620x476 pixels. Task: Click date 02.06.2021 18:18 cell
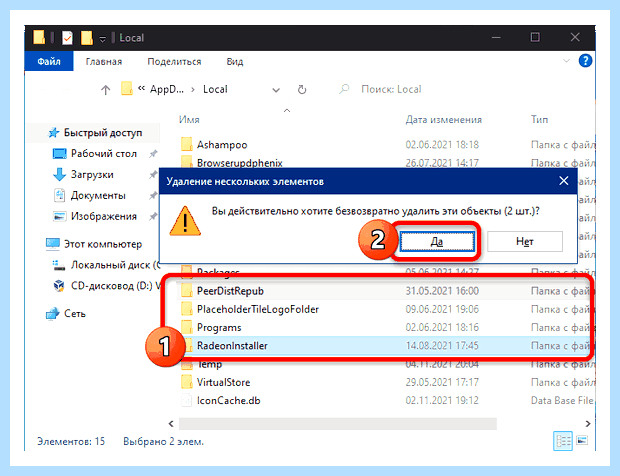tap(442, 145)
